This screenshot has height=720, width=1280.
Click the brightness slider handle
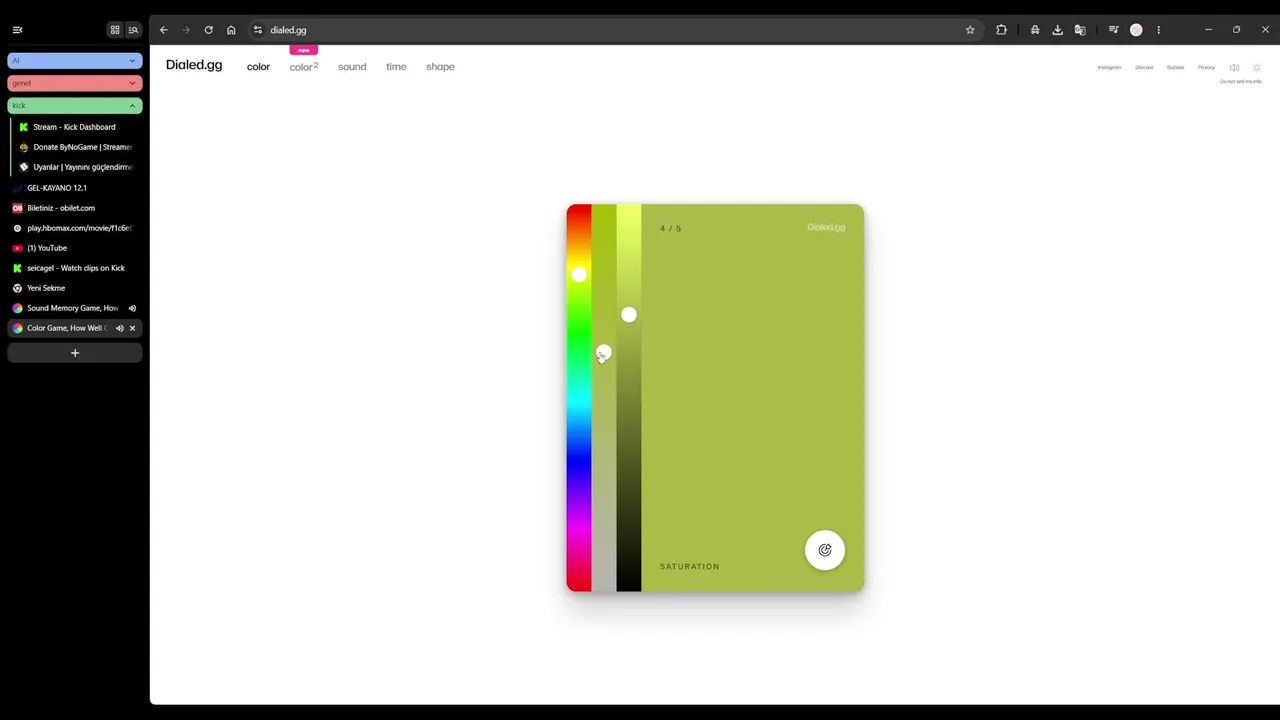coord(628,315)
